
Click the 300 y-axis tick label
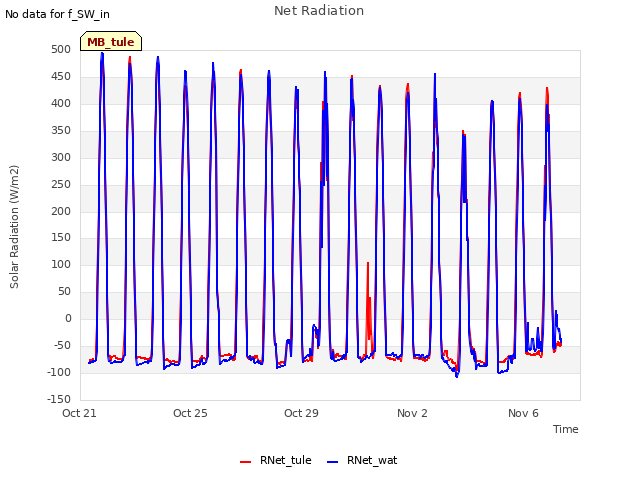click(x=61, y=157)
